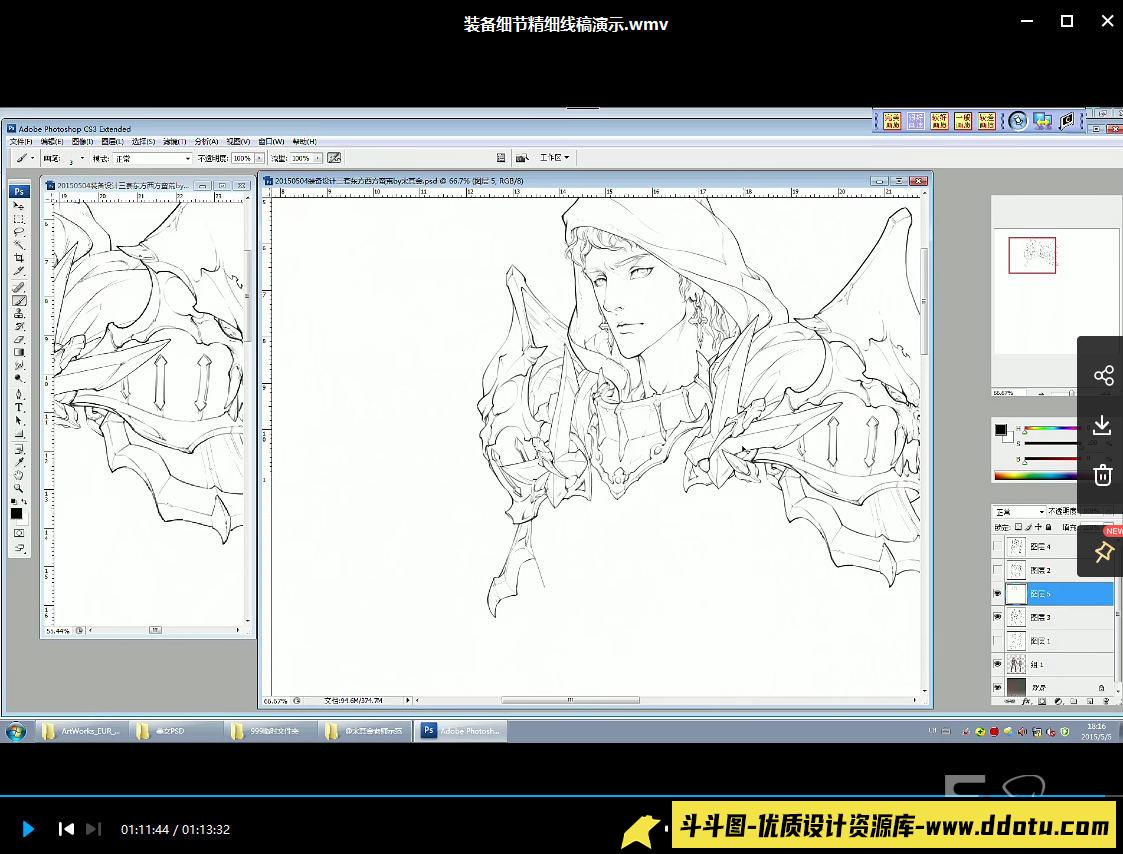Select the Eraser tool
Image resolution: width=1123 pixels, height=854 pixels.
pyautogui.click(x=19, y=340)
